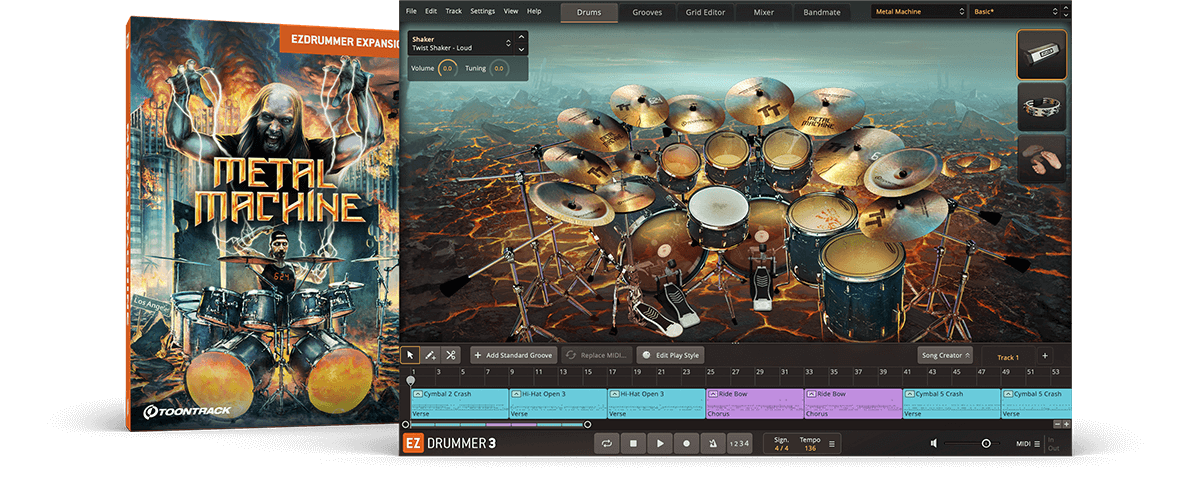Click the Record button
The width and height of the screenshot is (1200, 488).
(x=686, y=443)
